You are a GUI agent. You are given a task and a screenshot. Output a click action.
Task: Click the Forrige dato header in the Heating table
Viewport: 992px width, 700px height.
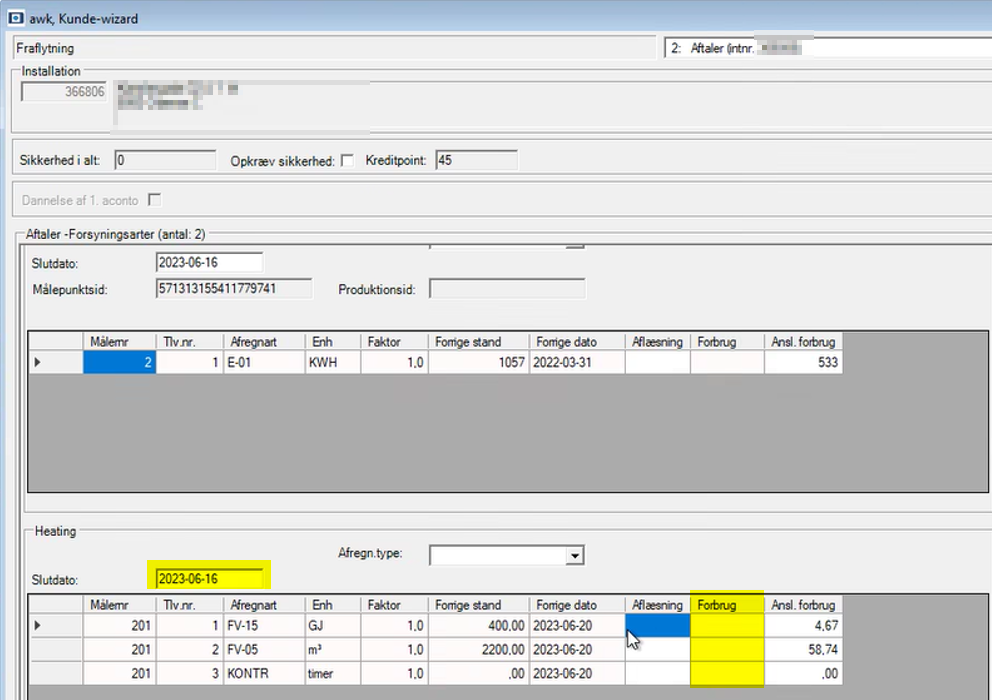[x=577, y=605]
